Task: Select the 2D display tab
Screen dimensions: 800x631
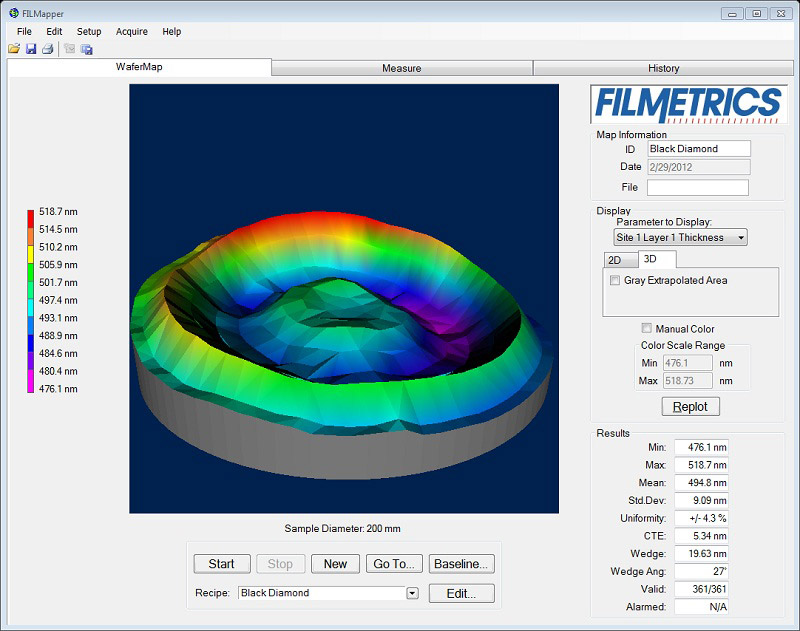Action: [616, 260]
